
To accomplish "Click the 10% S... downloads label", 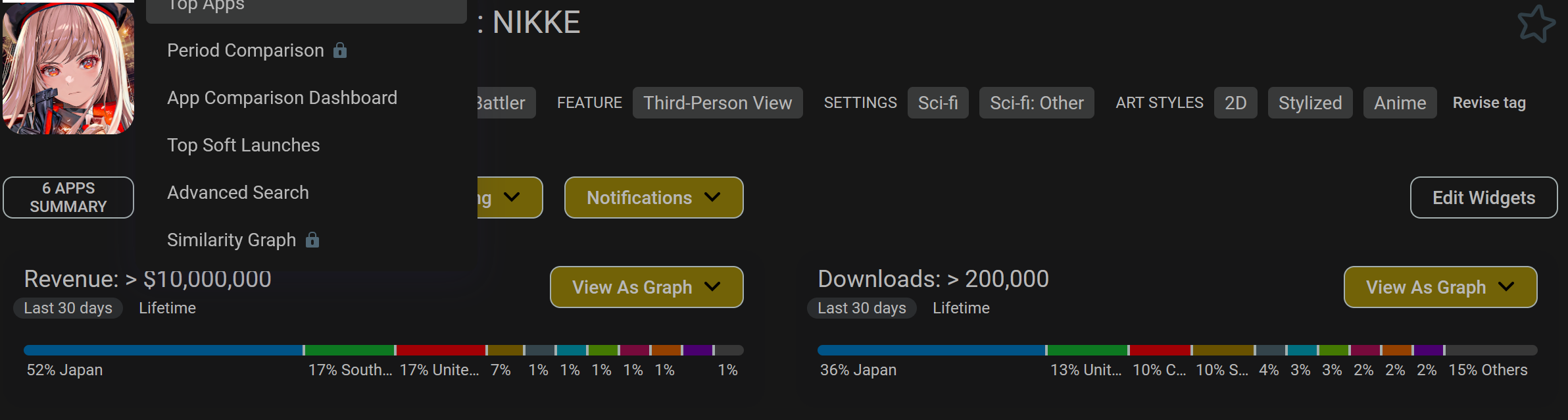I will 1222,370.
